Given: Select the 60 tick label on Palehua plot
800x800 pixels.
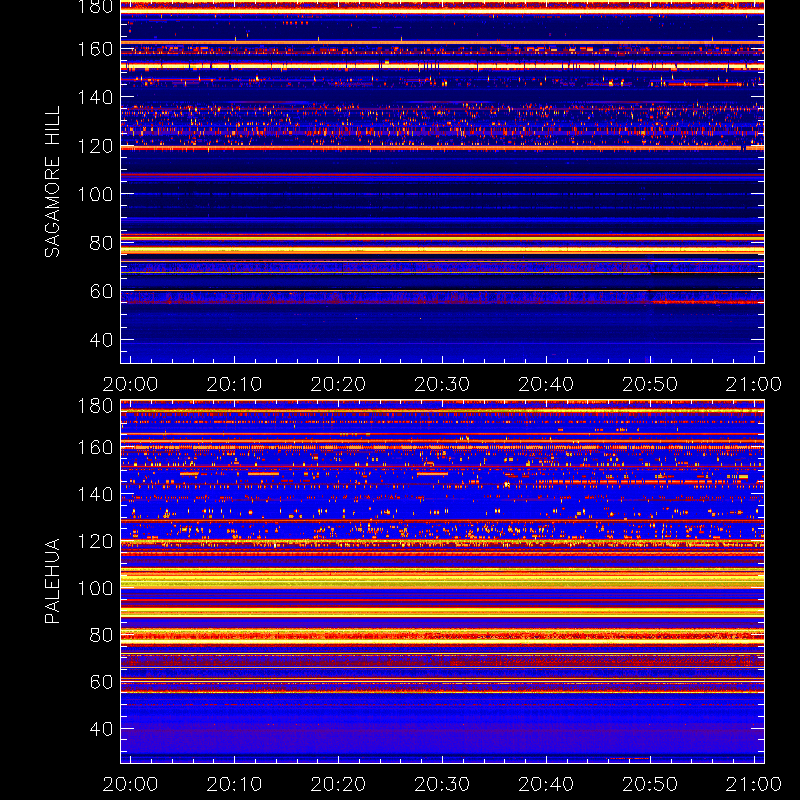Looking at the screenshot, I should (101, 682).
